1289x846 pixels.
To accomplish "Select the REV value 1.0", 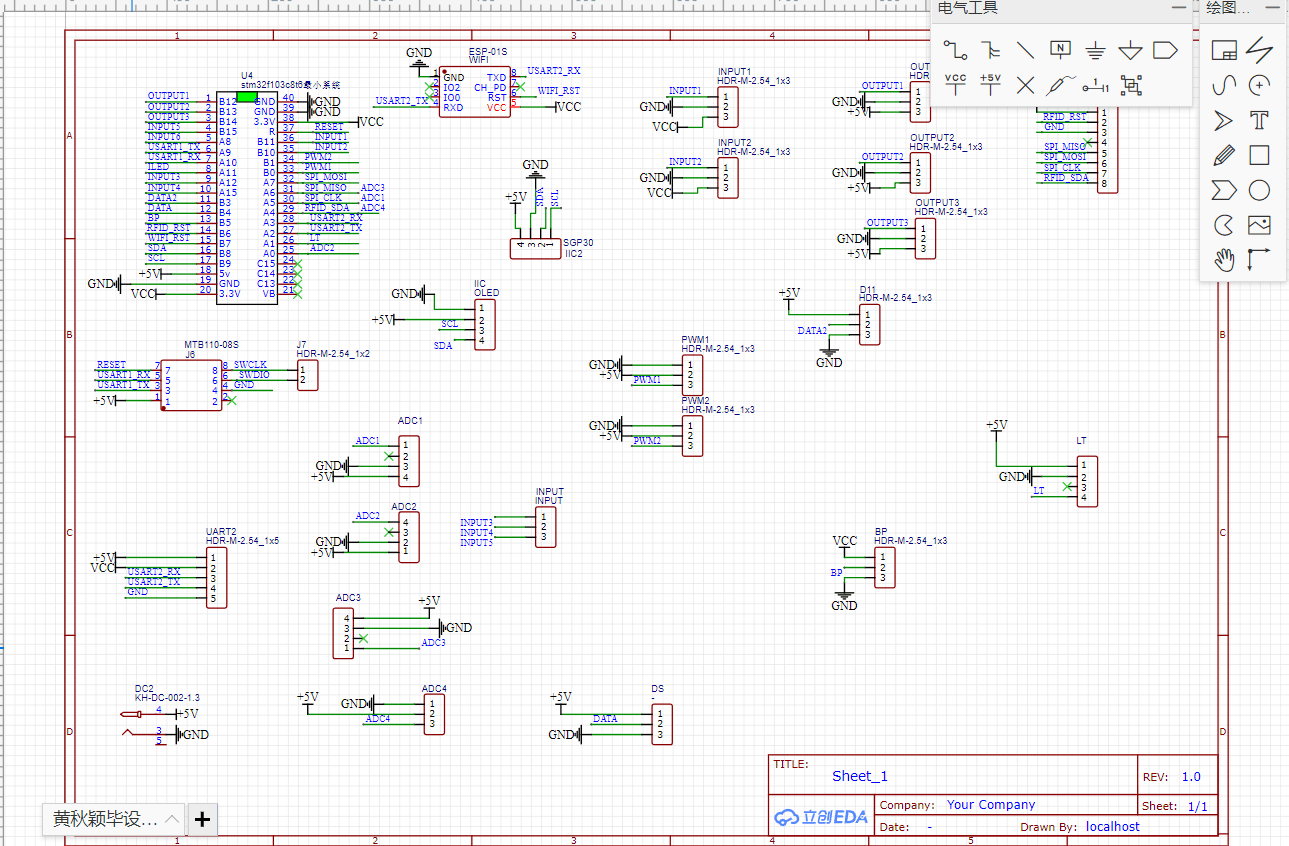I will click(1191, 777).
